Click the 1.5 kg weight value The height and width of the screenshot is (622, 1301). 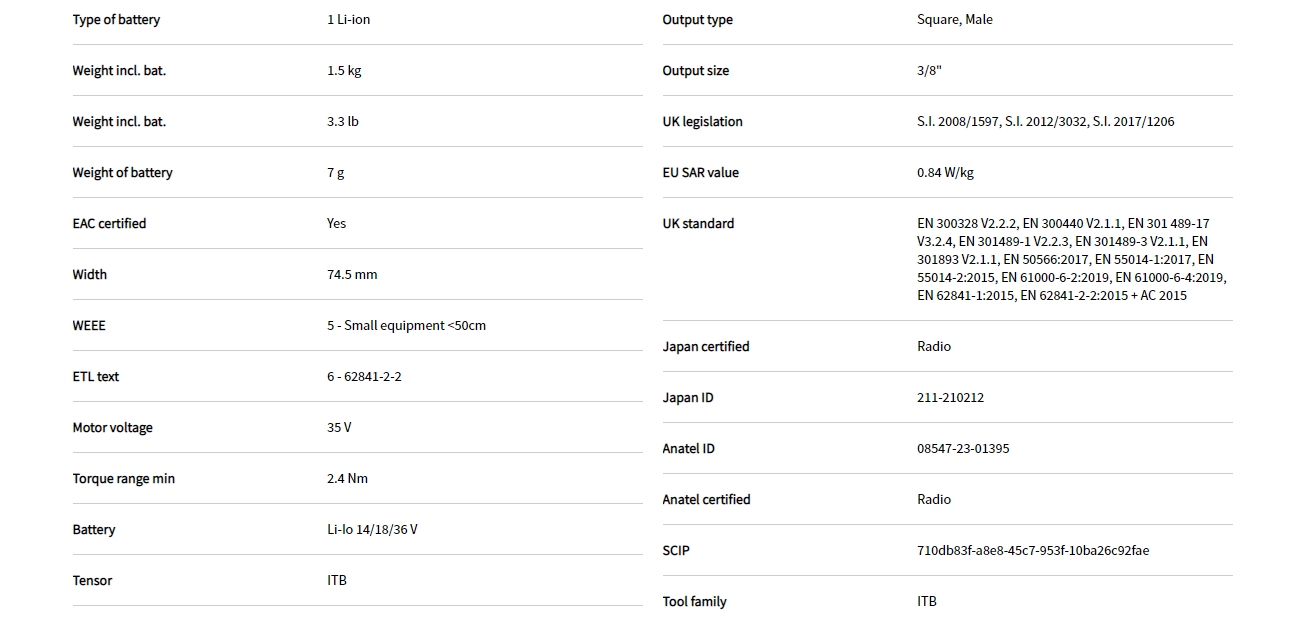[344, 70]
